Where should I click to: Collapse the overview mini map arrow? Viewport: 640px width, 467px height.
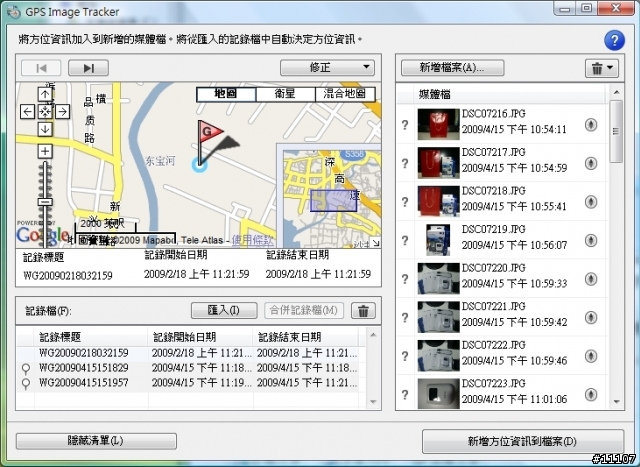pyautogui.click(x=376, y=243)
